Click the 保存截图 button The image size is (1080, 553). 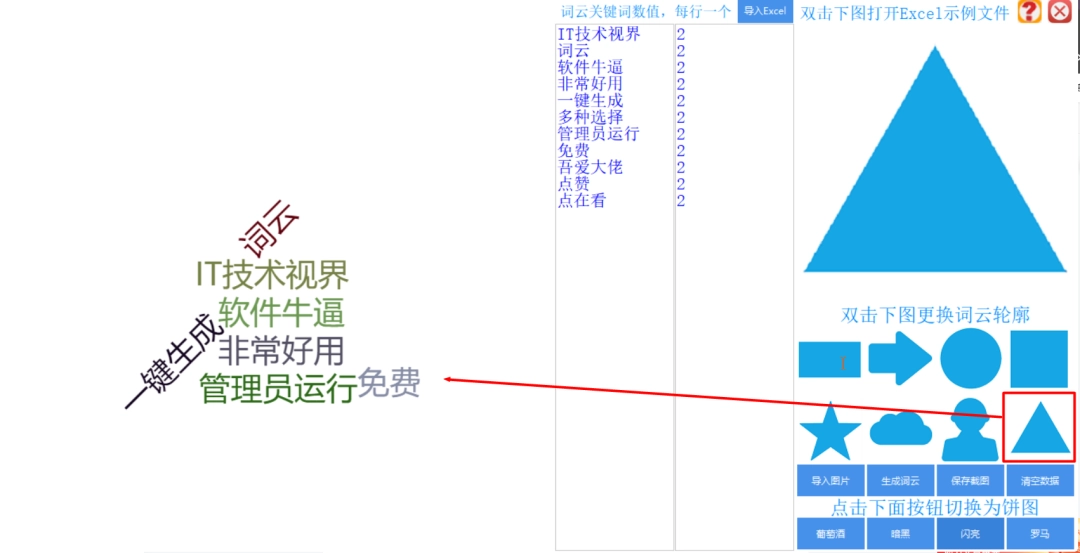tap(970, 481)
